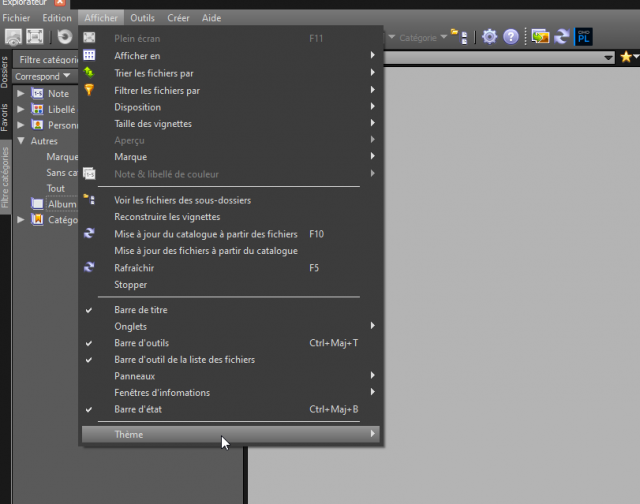
Task: Open the Fichier menu
Action: (16, 18)
